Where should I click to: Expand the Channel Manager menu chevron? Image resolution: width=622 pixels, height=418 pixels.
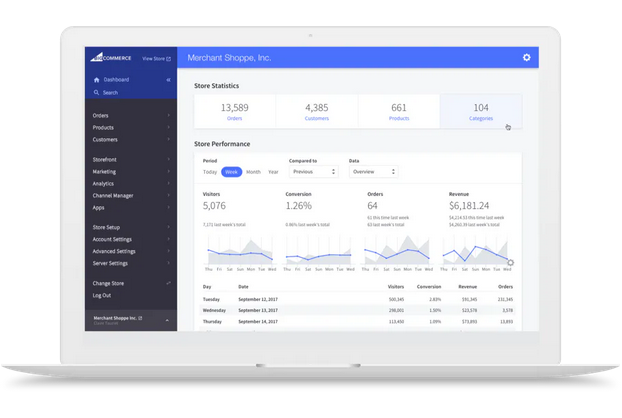(169, 195)
